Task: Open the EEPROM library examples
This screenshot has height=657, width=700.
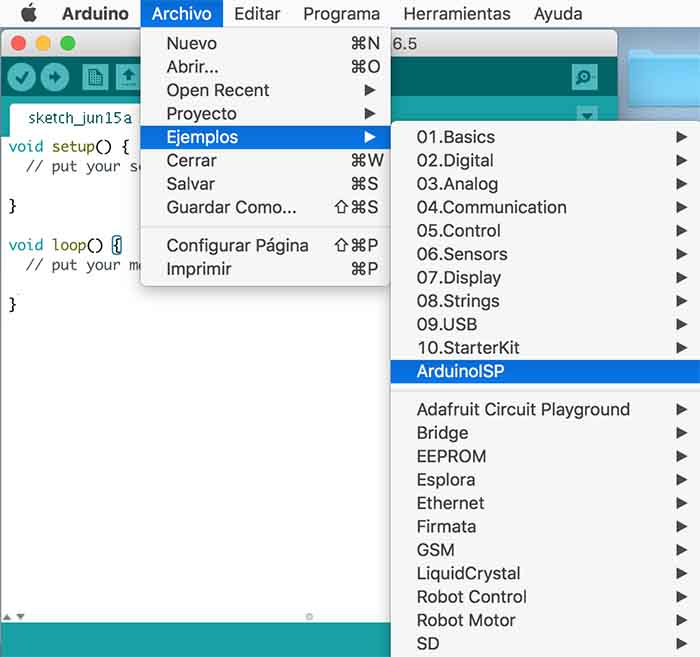Action: point(545,456)
